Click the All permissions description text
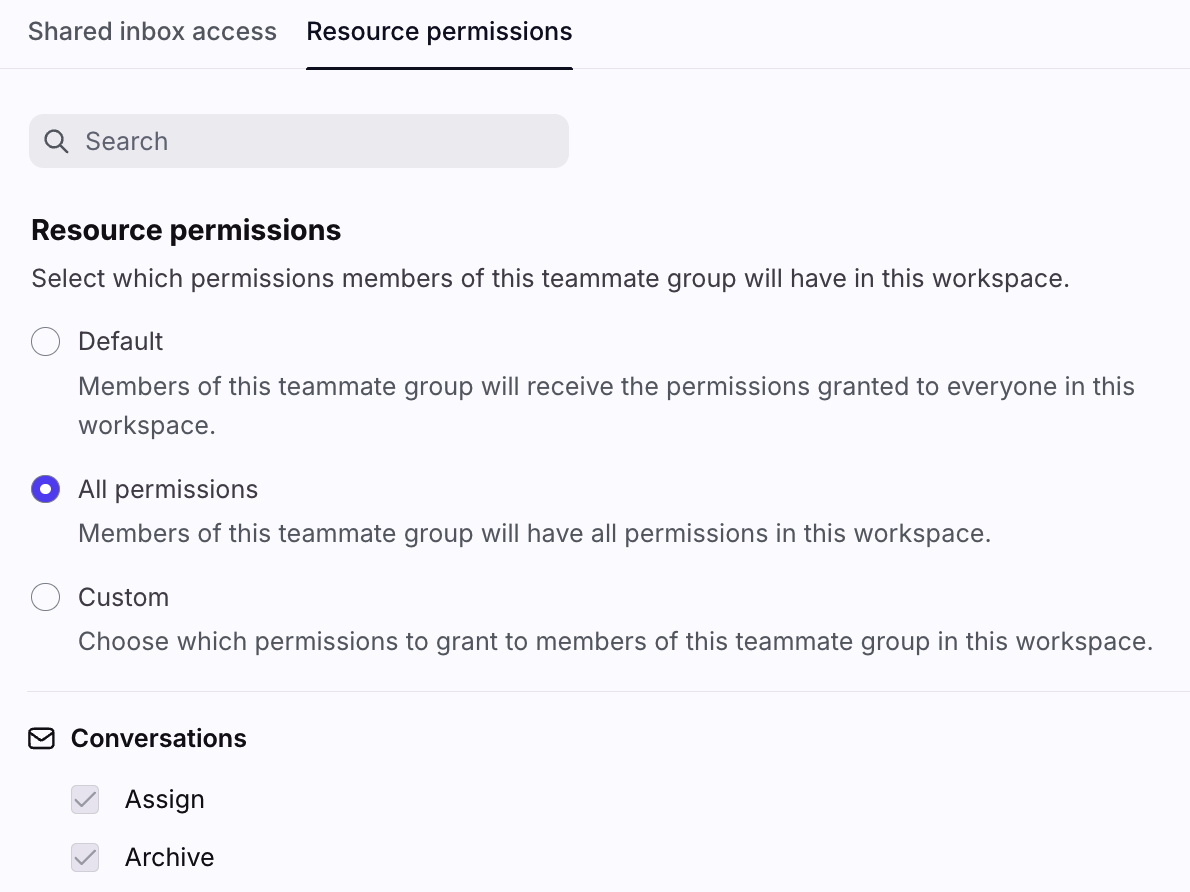The height and width of the screenshot is (892, 1190). (x=534, y=533)
